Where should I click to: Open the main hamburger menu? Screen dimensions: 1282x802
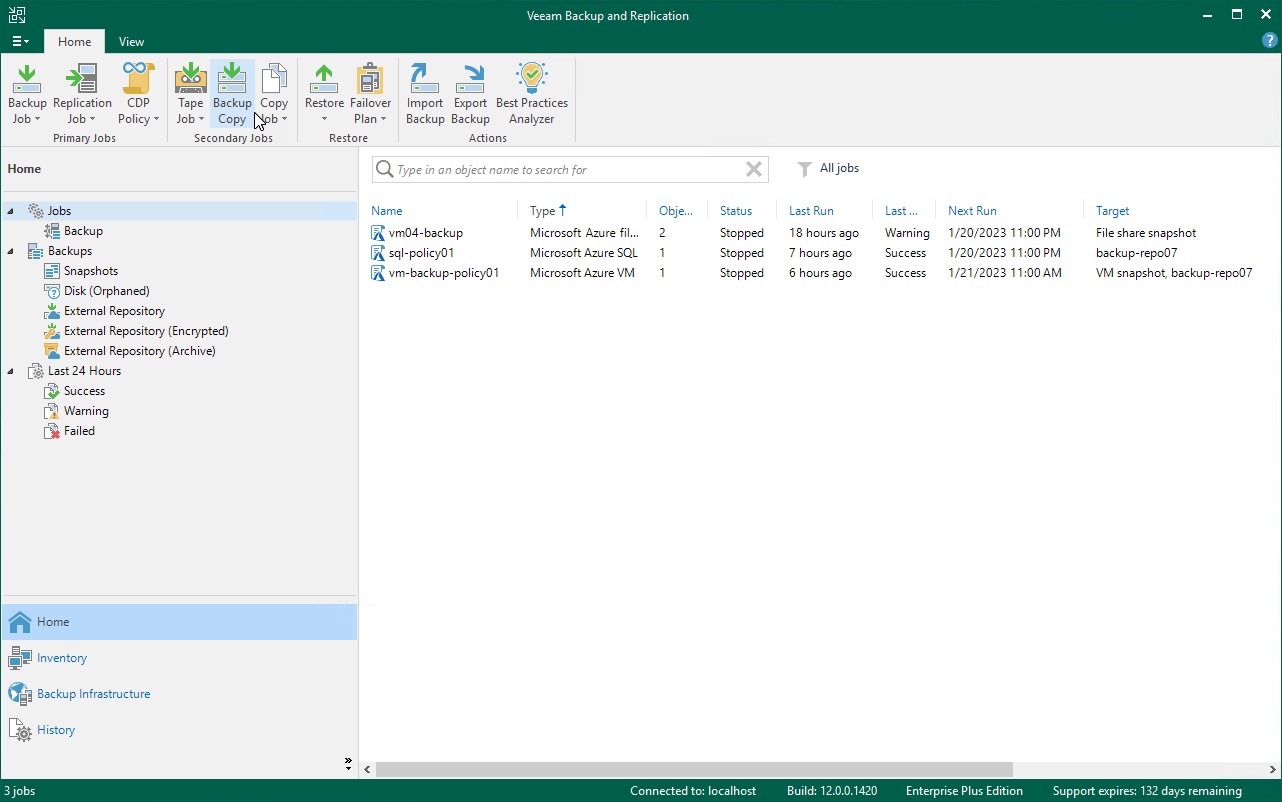21,41
